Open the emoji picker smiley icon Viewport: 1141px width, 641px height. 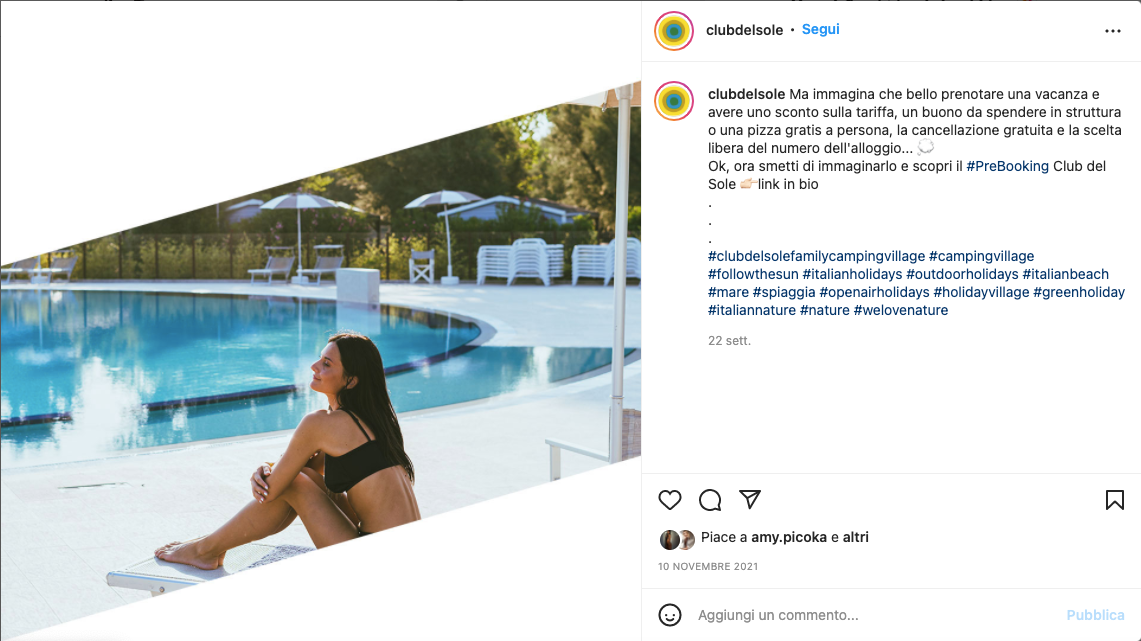tap(669, 615)
